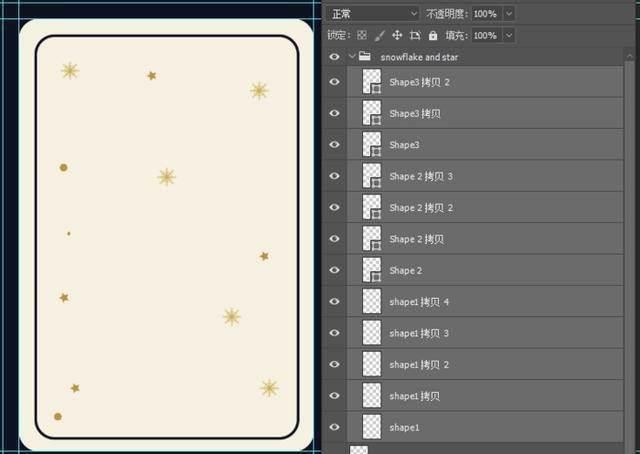Click the opacity 100% input field
Viewport: 640px width, 454px height.
click(x=487, y=14)
